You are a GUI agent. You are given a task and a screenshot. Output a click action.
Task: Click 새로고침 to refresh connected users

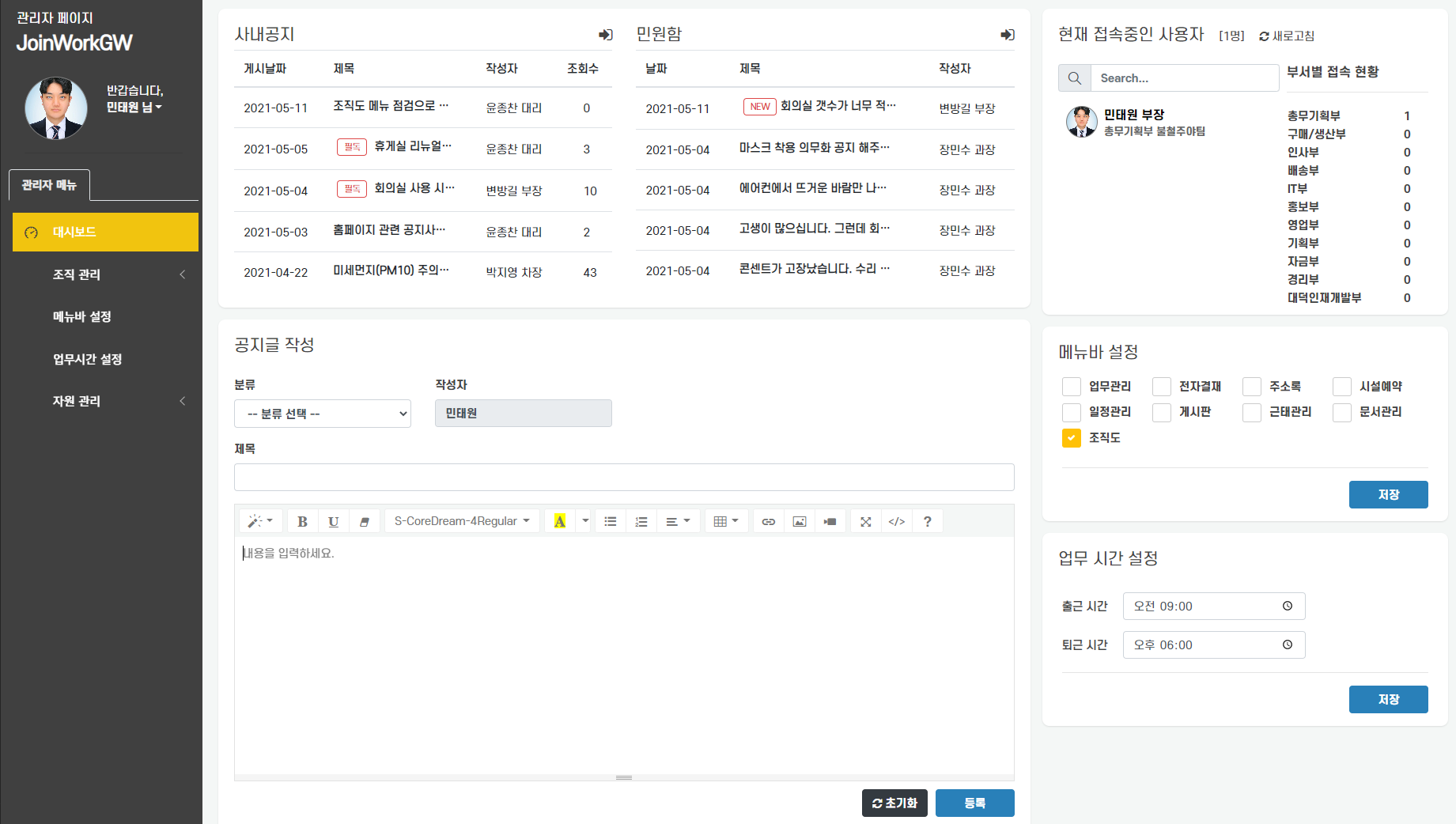[1287, 36]
